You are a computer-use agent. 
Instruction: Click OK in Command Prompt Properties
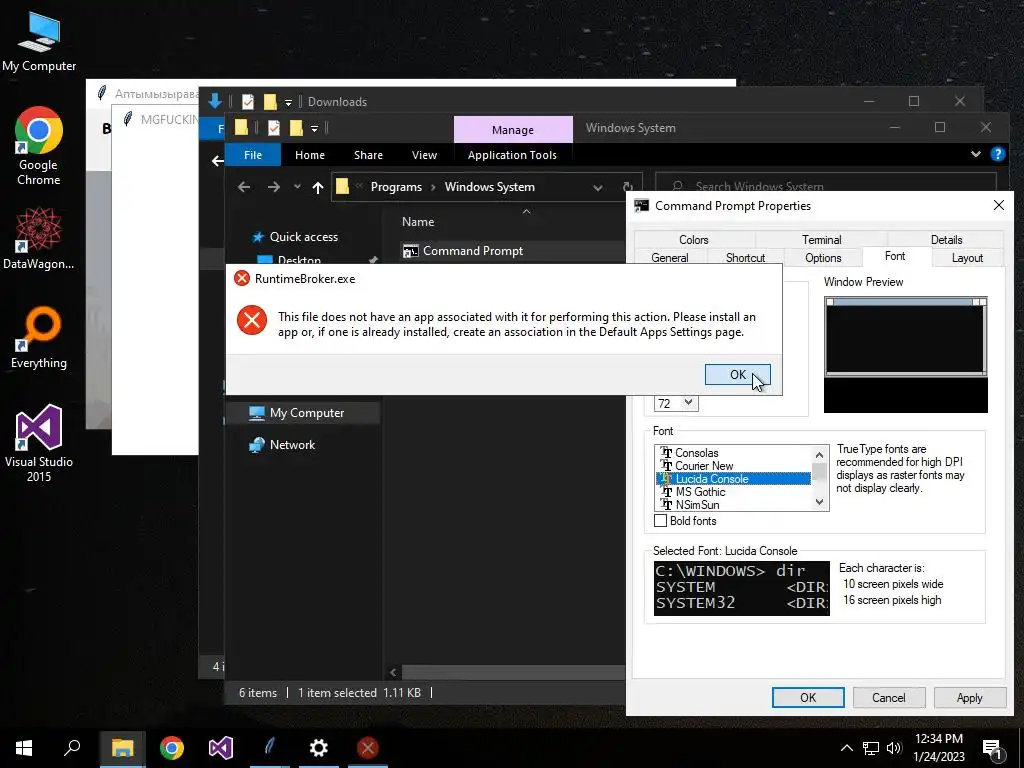pos(808,697)
